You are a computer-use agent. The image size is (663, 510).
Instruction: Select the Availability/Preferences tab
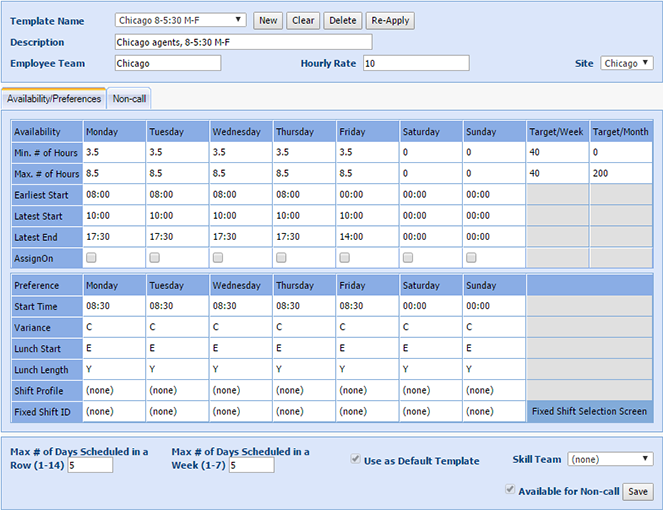54,99
